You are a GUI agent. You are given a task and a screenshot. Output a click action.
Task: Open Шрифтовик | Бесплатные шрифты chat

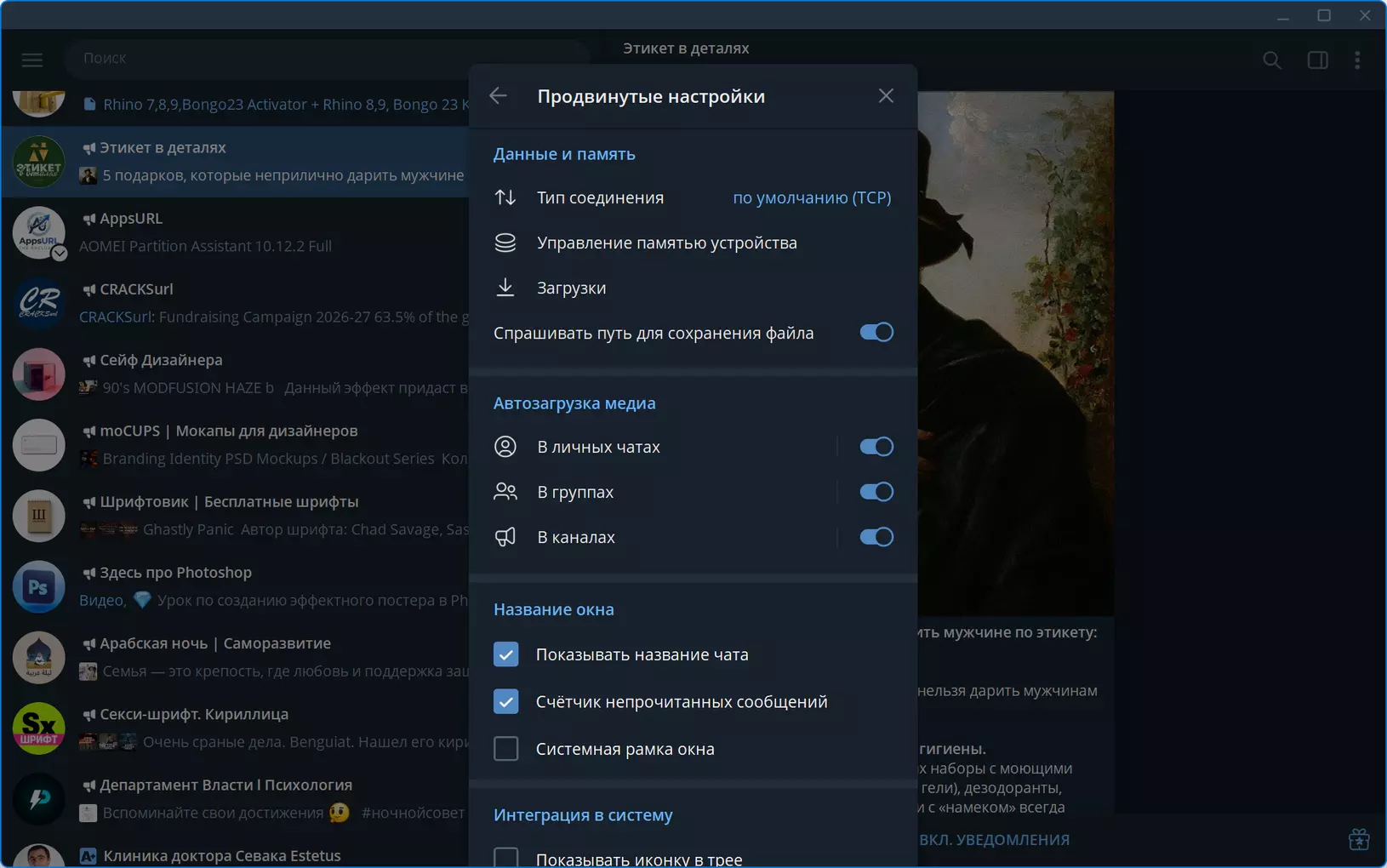(235, 515)
